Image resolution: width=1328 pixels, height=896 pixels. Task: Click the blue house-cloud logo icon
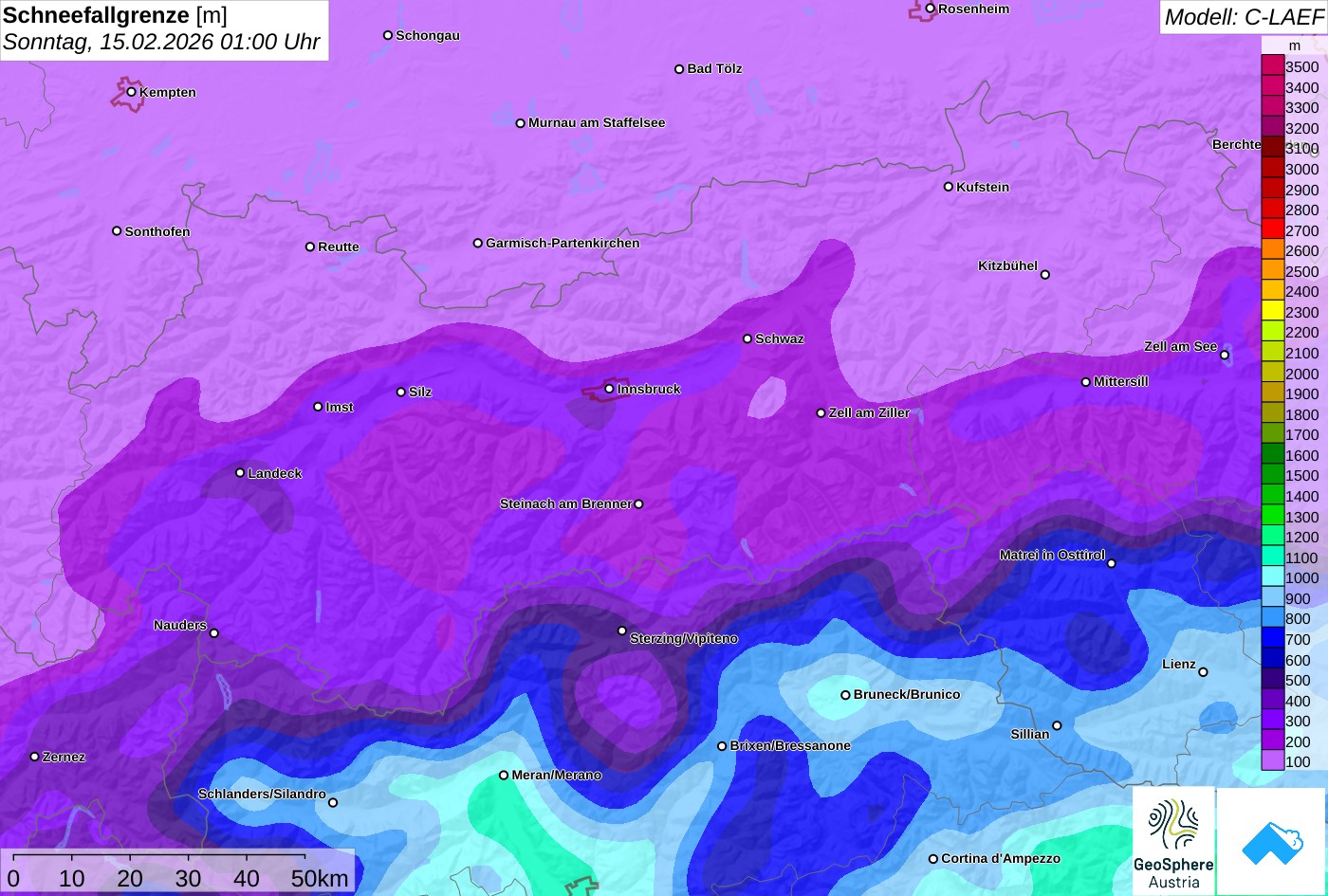click(x=1272, y=842)
